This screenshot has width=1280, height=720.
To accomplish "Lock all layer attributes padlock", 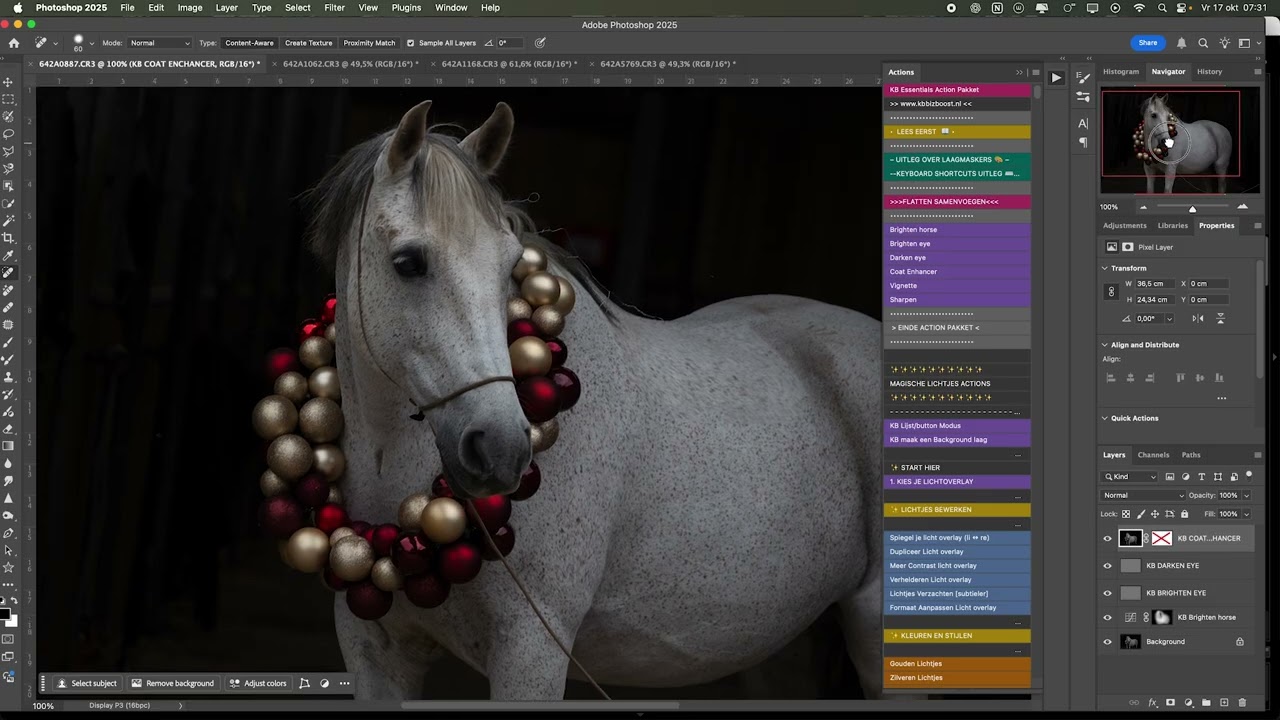I will point(1184,514).
